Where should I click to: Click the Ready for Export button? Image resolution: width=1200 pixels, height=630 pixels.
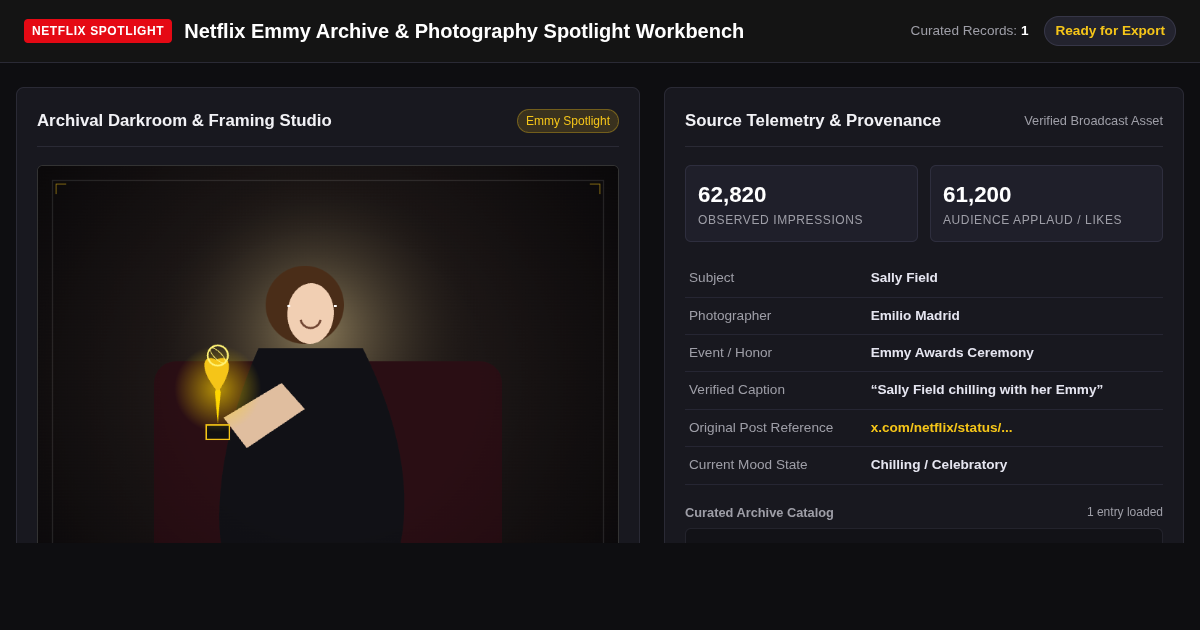click(x=1110, y=31)
